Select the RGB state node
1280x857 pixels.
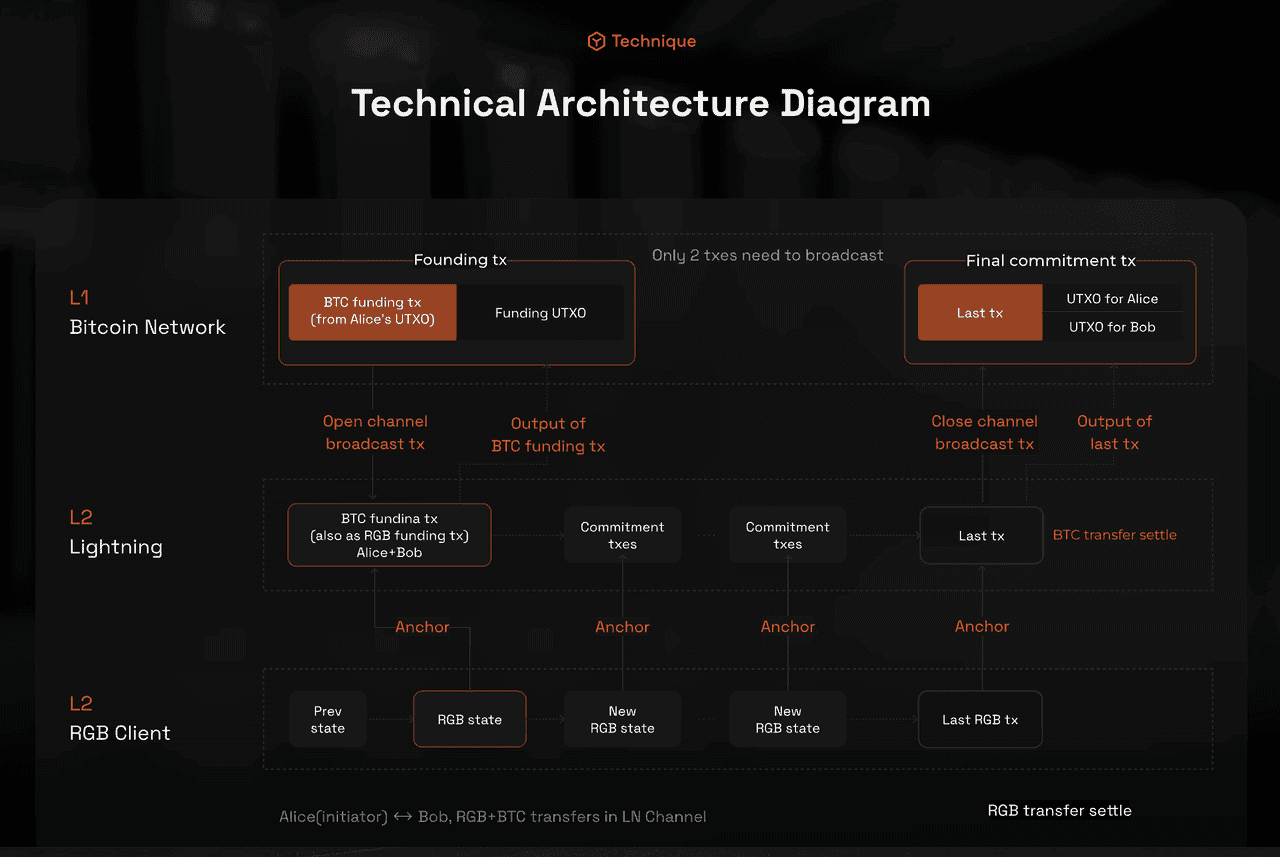point(469,718)
